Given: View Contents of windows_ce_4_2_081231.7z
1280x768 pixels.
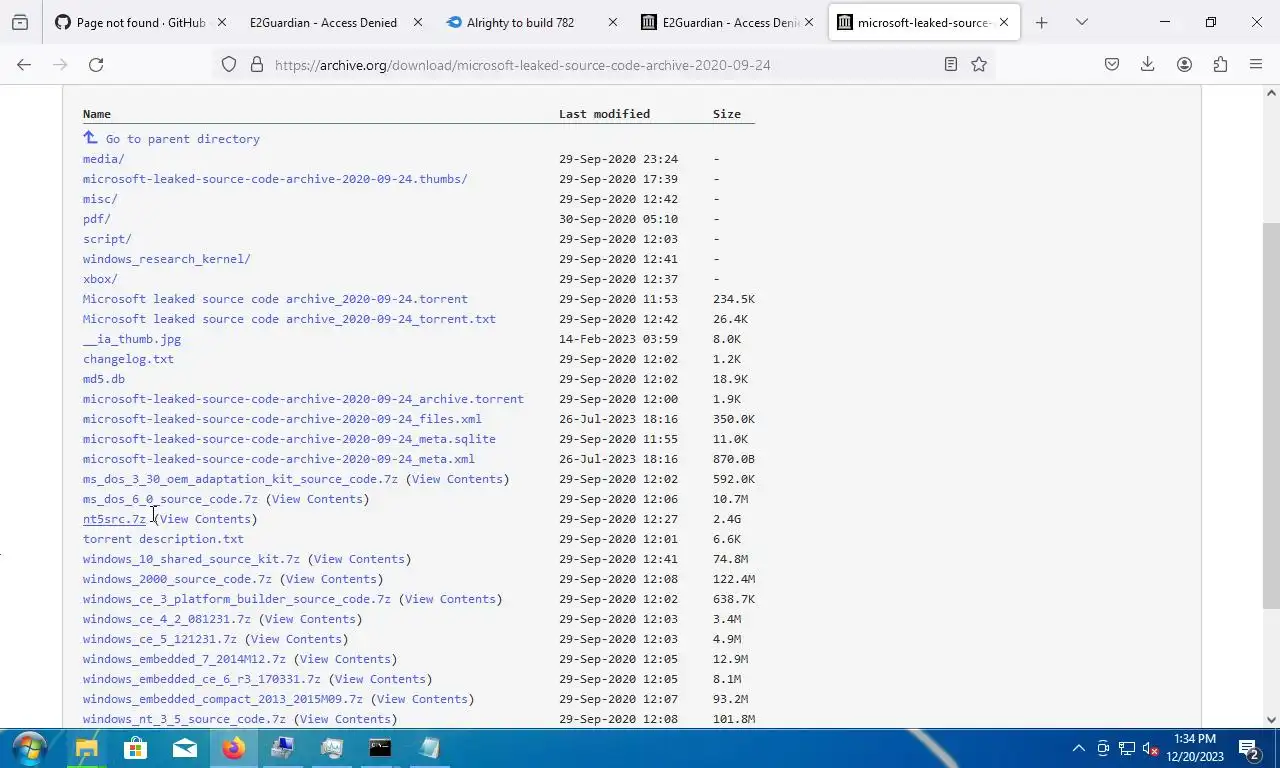Looking at the screenshot, I should [x=310, y=619].
